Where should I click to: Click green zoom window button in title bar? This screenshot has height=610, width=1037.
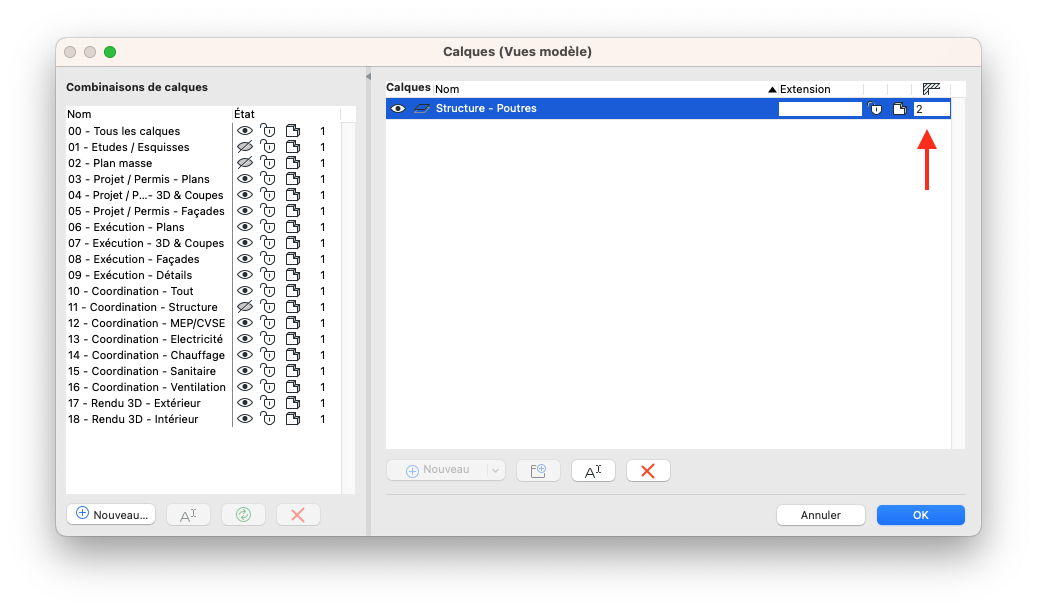(x=110, y=52)
